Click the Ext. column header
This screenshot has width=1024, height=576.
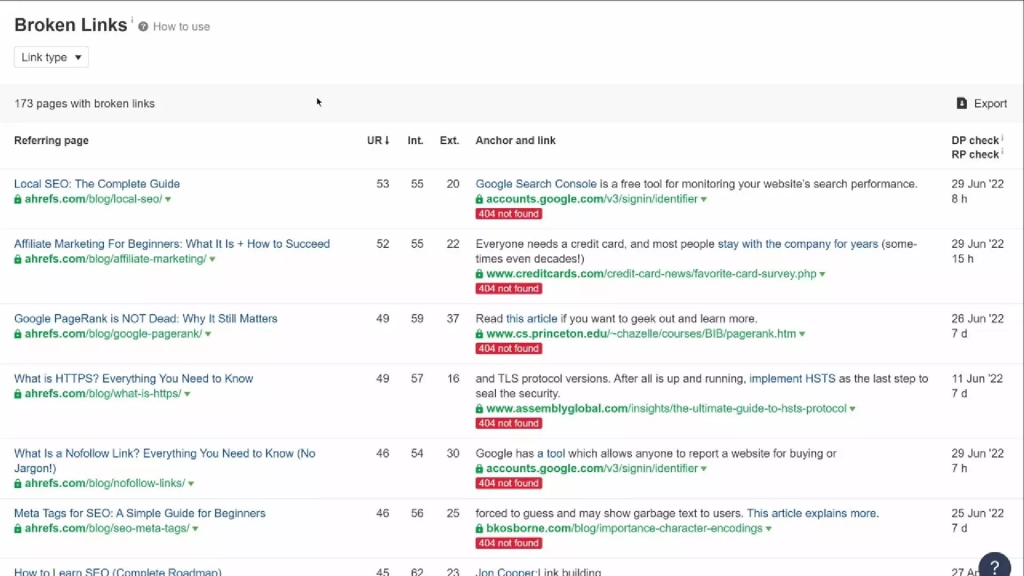449,140
